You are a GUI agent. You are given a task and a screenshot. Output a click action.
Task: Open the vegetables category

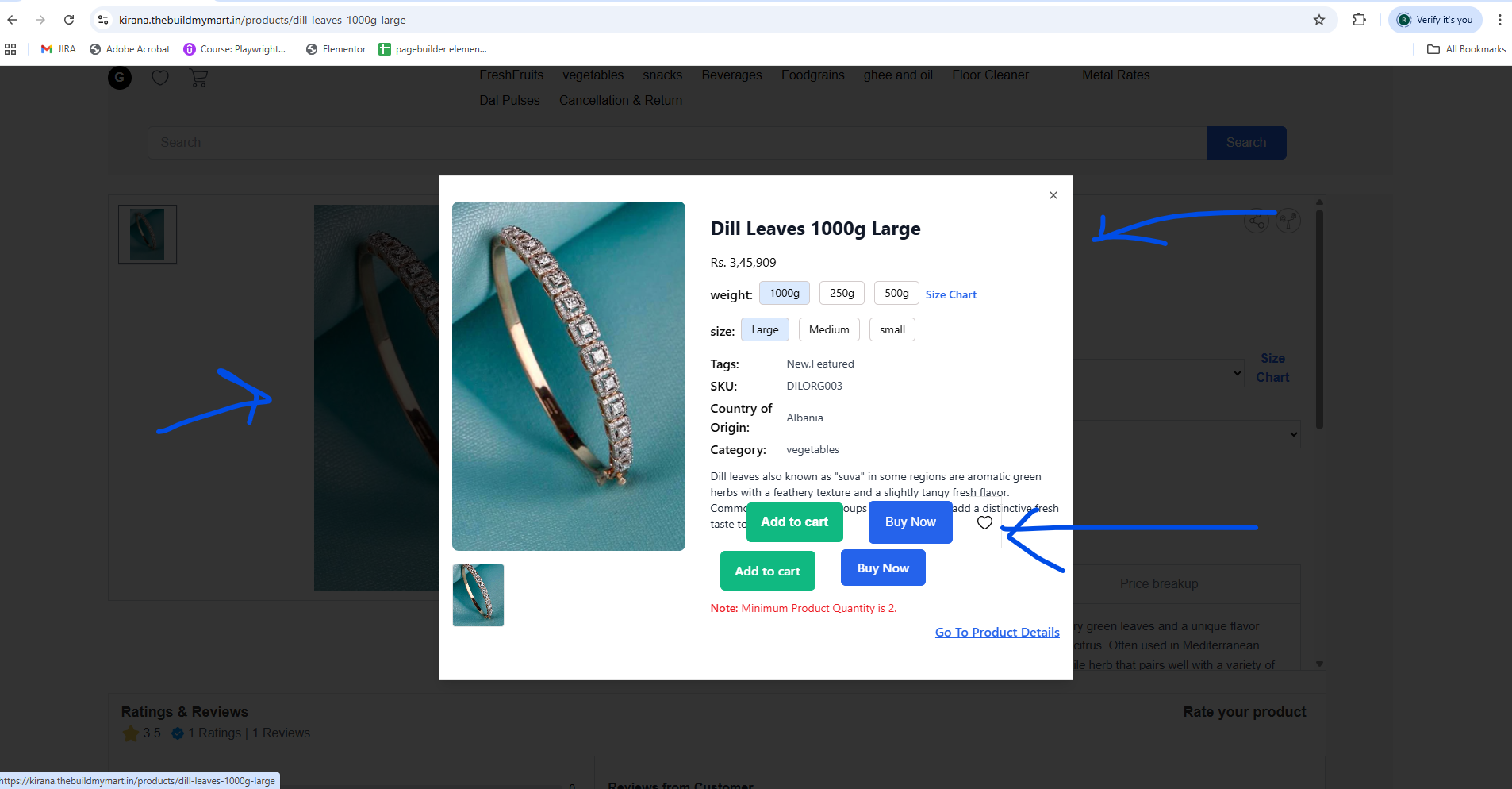click(x=593, y=75)
